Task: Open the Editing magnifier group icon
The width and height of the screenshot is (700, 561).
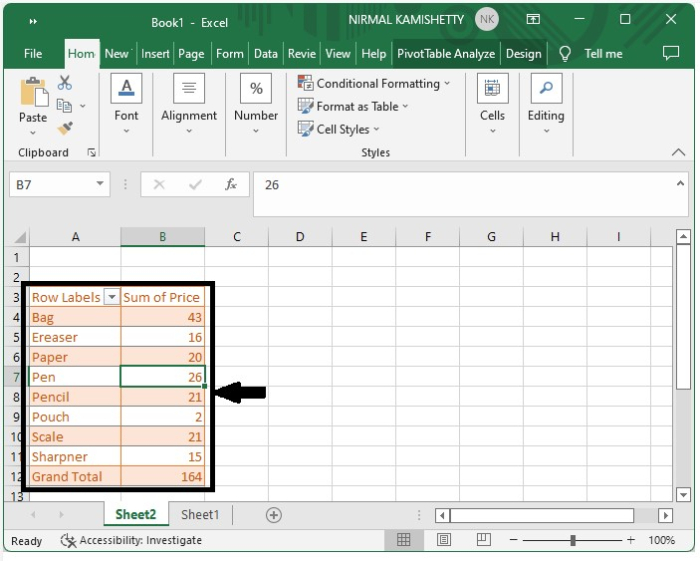Action: (x=546, y=88)
